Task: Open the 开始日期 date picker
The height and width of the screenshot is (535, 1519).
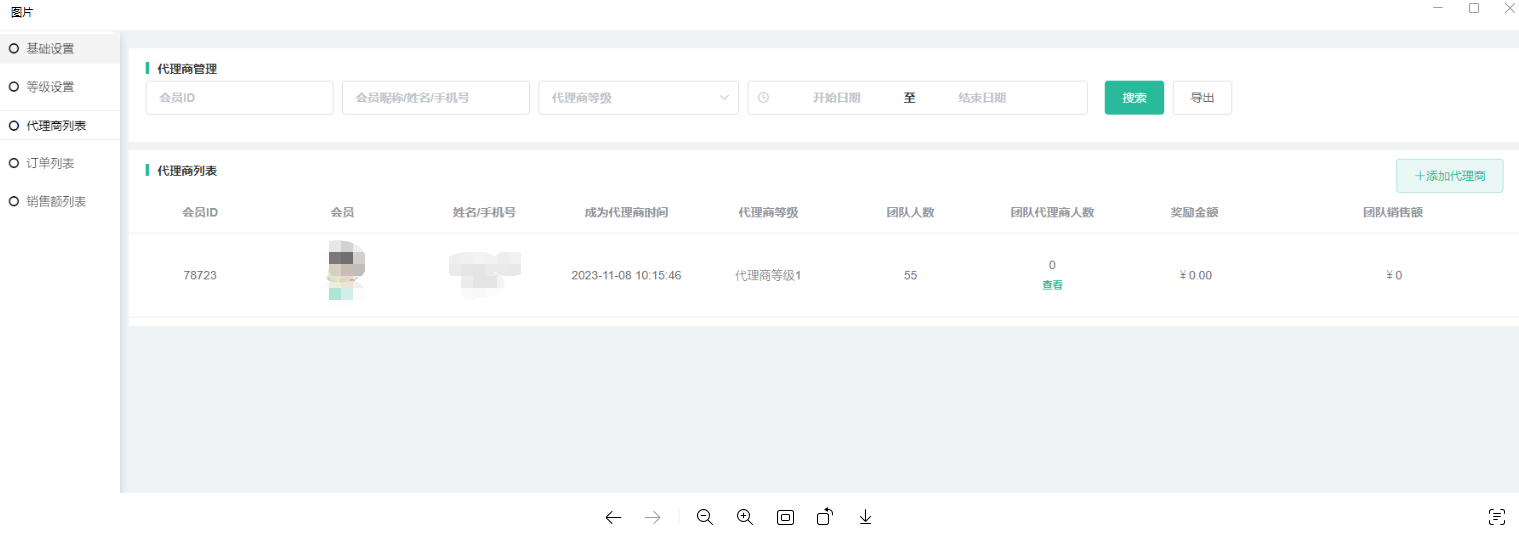Action: [x=836, y=98]
